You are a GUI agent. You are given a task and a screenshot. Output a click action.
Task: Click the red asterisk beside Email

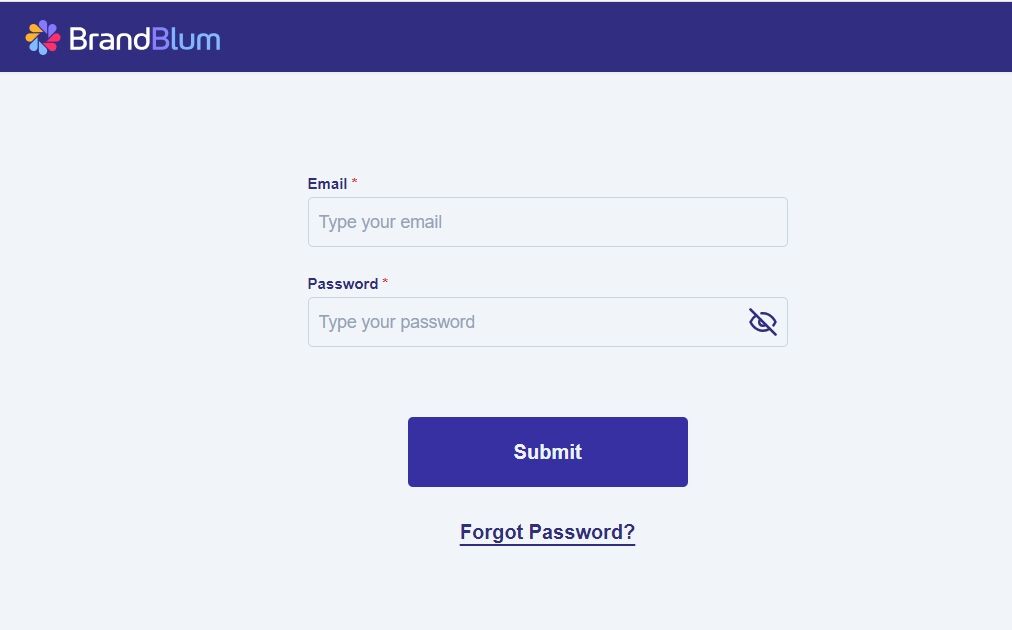coord(354,183)
